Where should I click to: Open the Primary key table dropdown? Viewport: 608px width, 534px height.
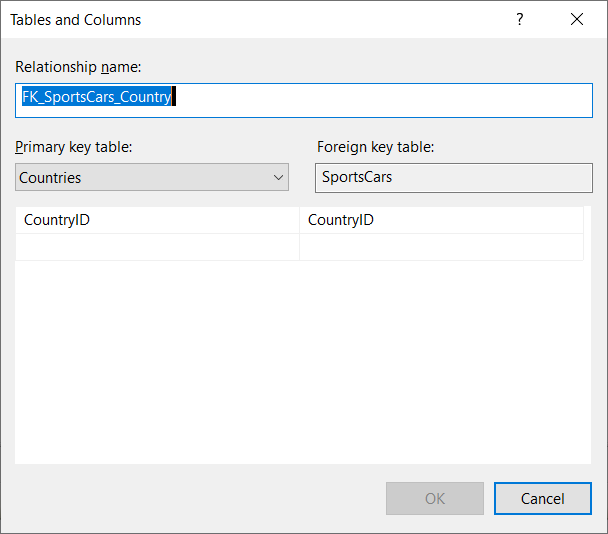[x=152, y=177]
